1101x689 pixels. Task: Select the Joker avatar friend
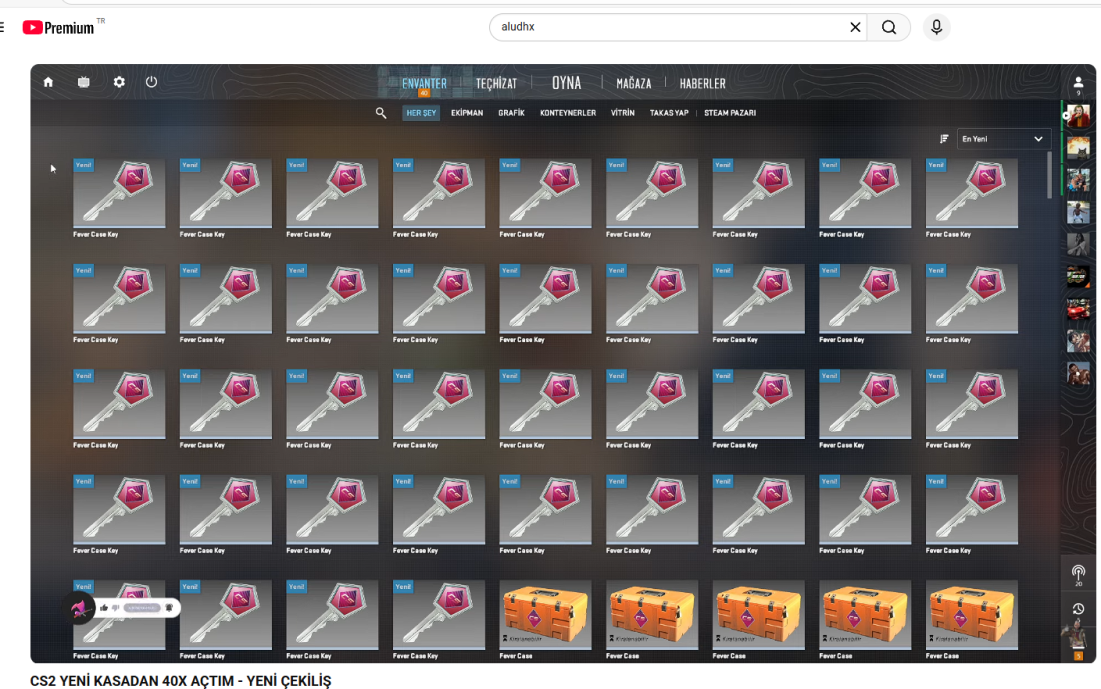(1079, 116)
